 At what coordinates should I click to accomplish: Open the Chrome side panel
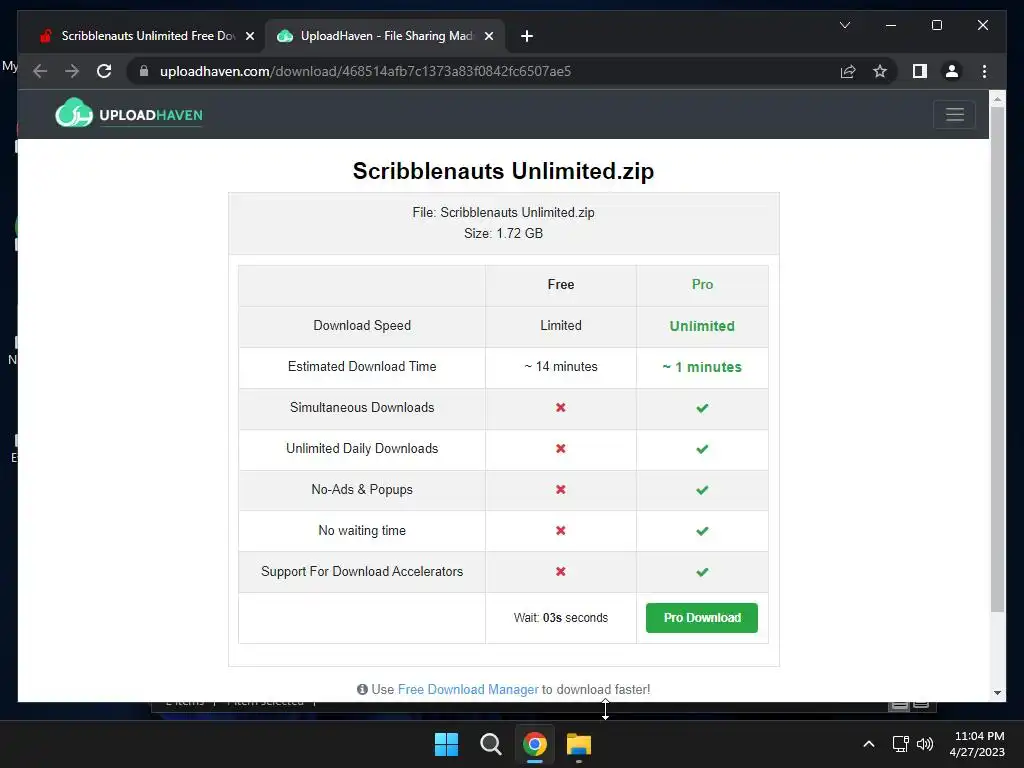point(920,71)
